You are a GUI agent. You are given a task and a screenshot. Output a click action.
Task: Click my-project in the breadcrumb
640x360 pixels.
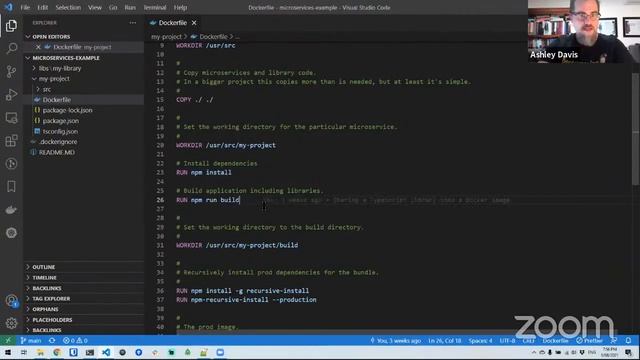(x=166, y=37)
